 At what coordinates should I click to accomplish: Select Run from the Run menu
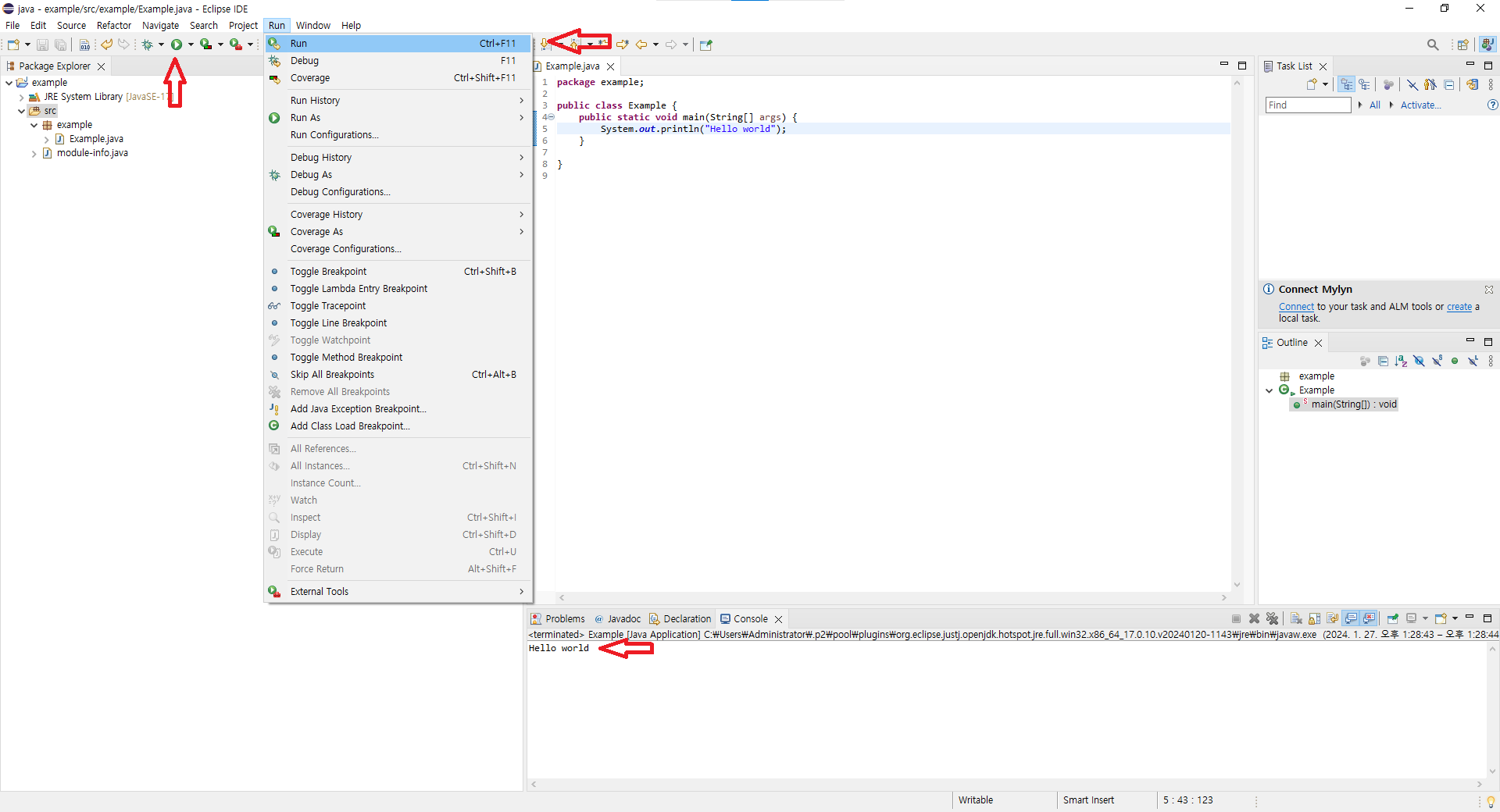click(398, 44)
